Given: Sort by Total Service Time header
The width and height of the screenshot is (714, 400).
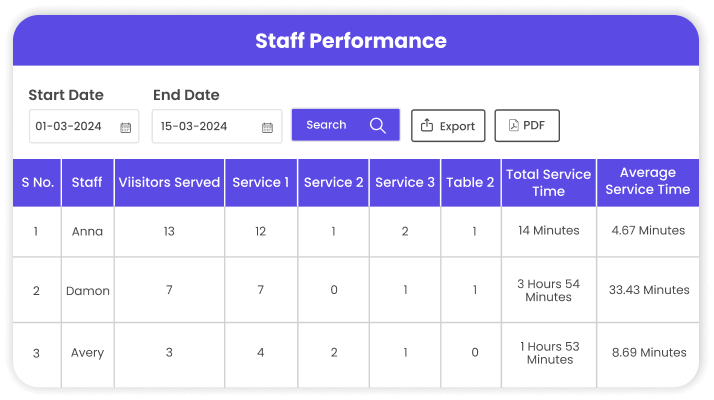Looking at the screenshot, I should 548,182.
